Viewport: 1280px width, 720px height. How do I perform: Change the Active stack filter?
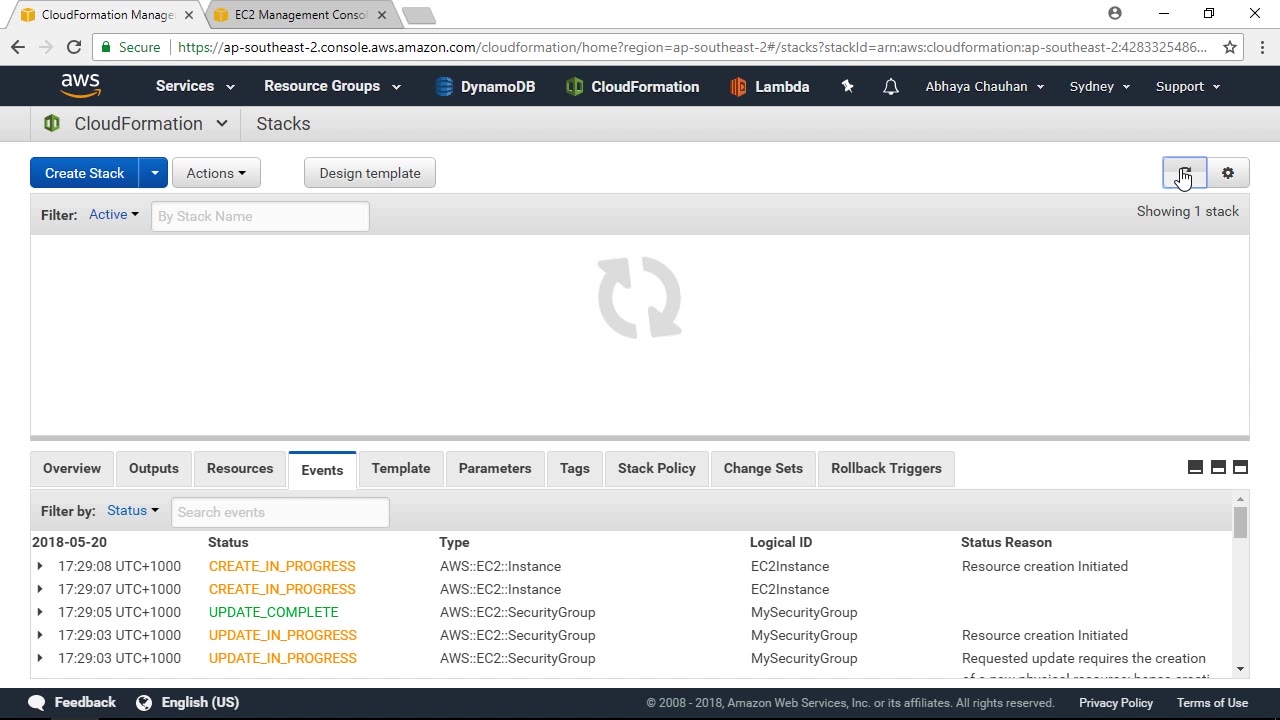114,215
